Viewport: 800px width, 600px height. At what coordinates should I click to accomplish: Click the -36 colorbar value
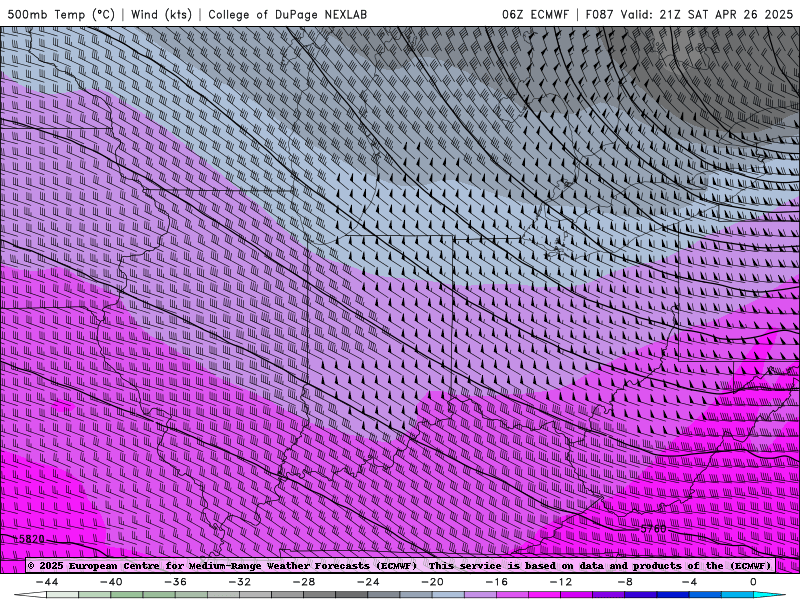pos(175,582)
